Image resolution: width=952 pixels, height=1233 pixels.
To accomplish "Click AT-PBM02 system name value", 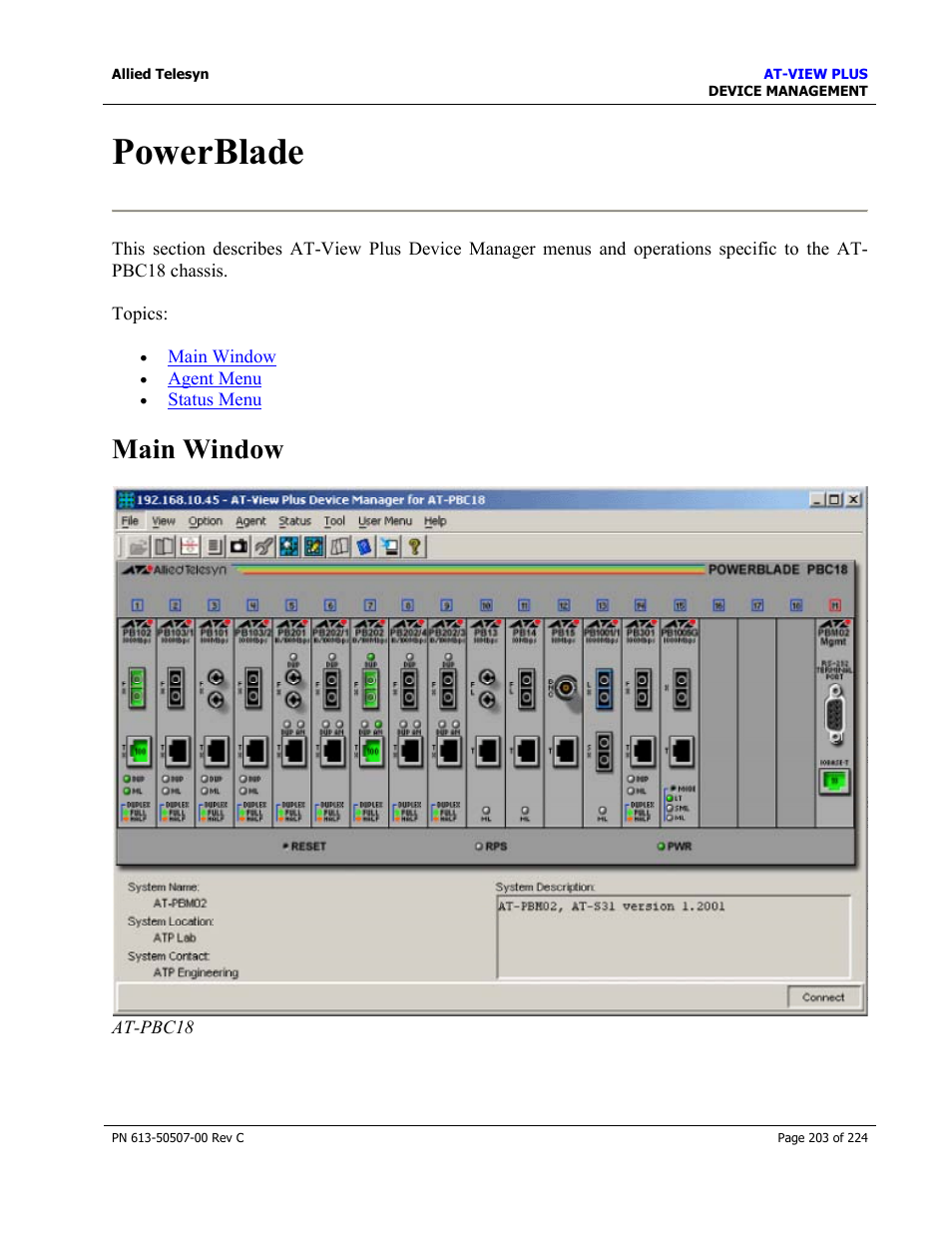I will [180, 904].
